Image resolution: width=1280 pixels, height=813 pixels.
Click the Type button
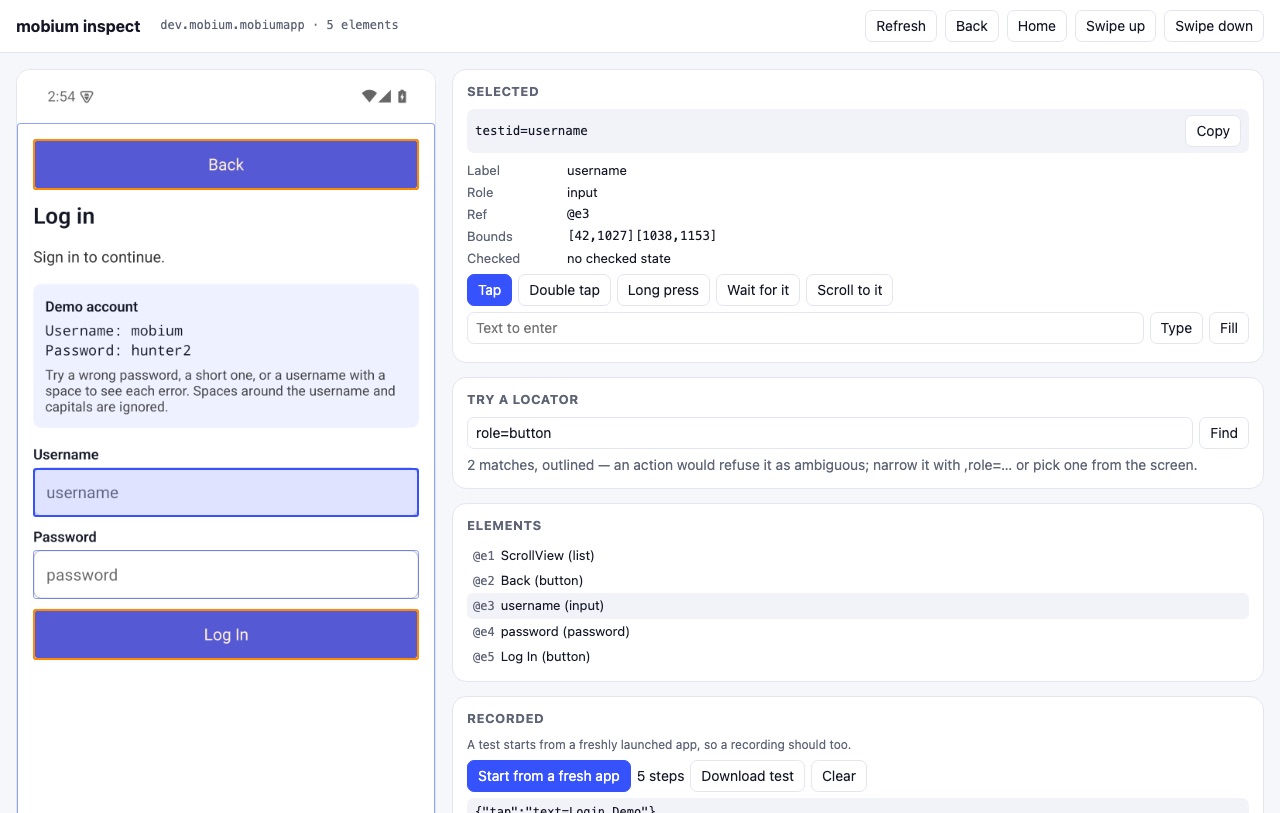click(x=1176, y=328)
